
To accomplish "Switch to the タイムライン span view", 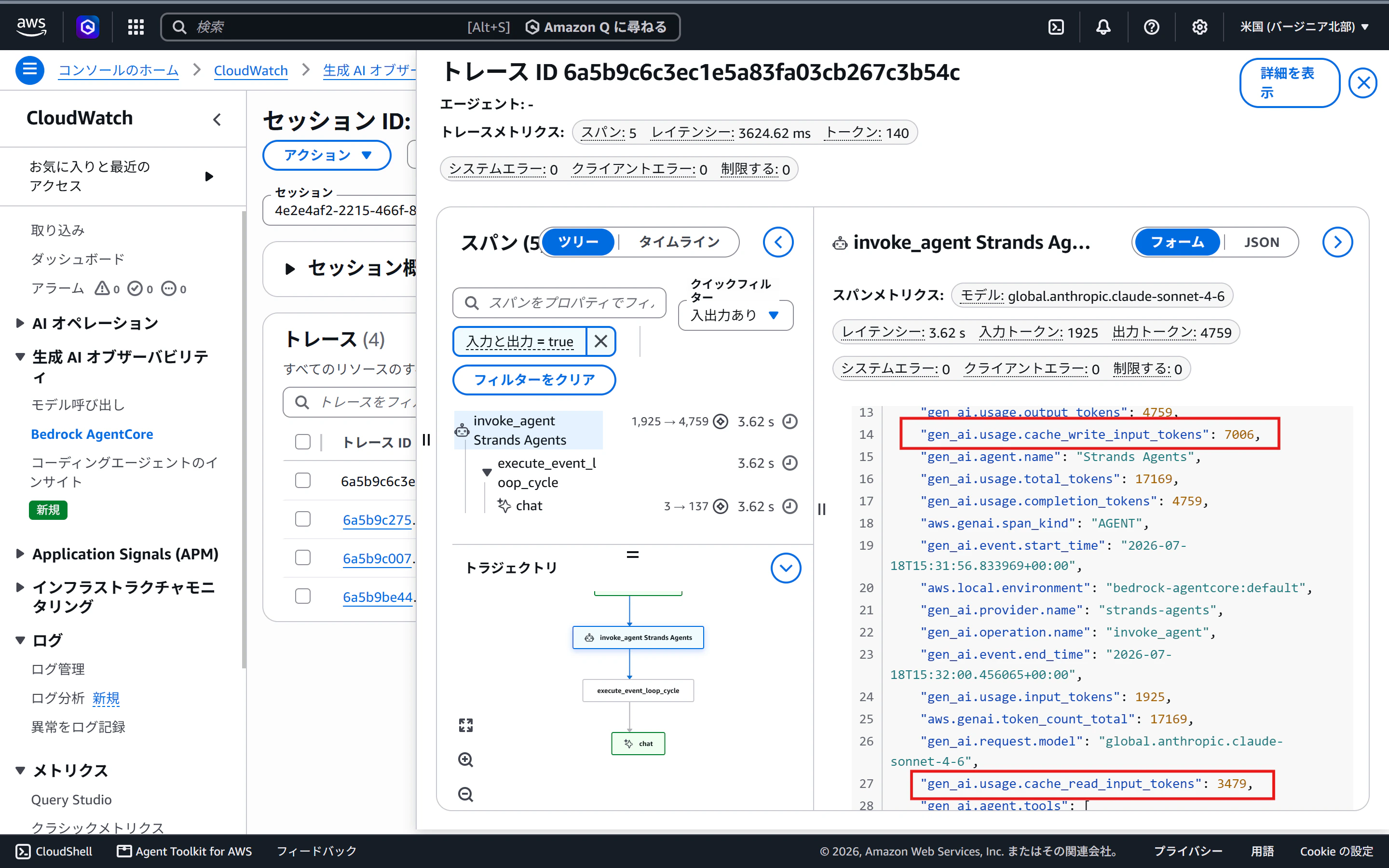I will pos(679,242).
